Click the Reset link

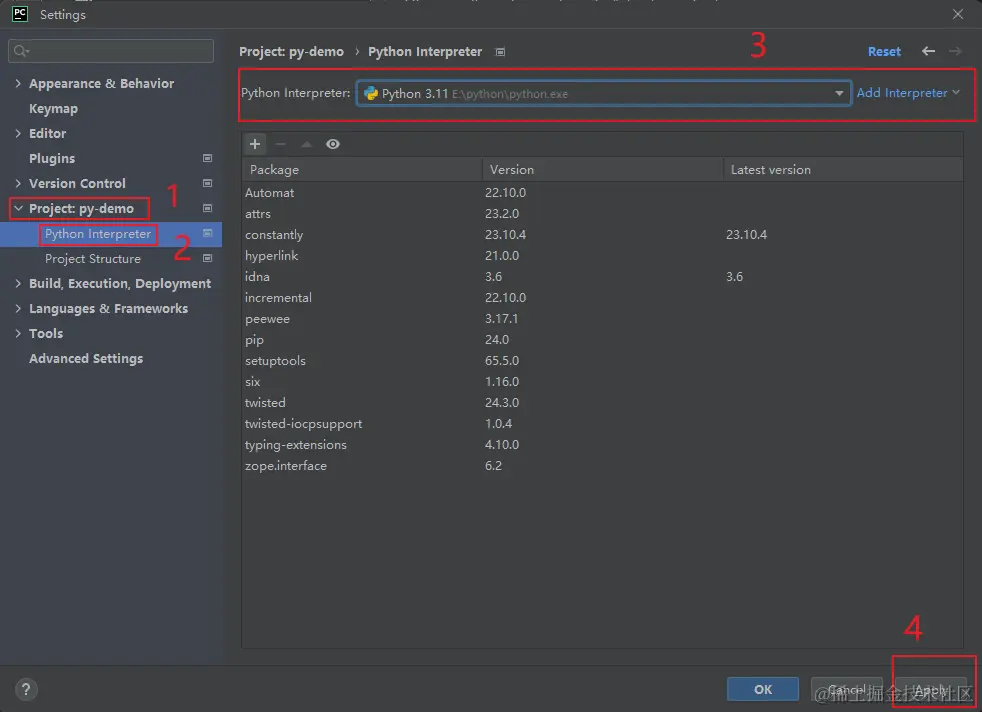(884, 51)
